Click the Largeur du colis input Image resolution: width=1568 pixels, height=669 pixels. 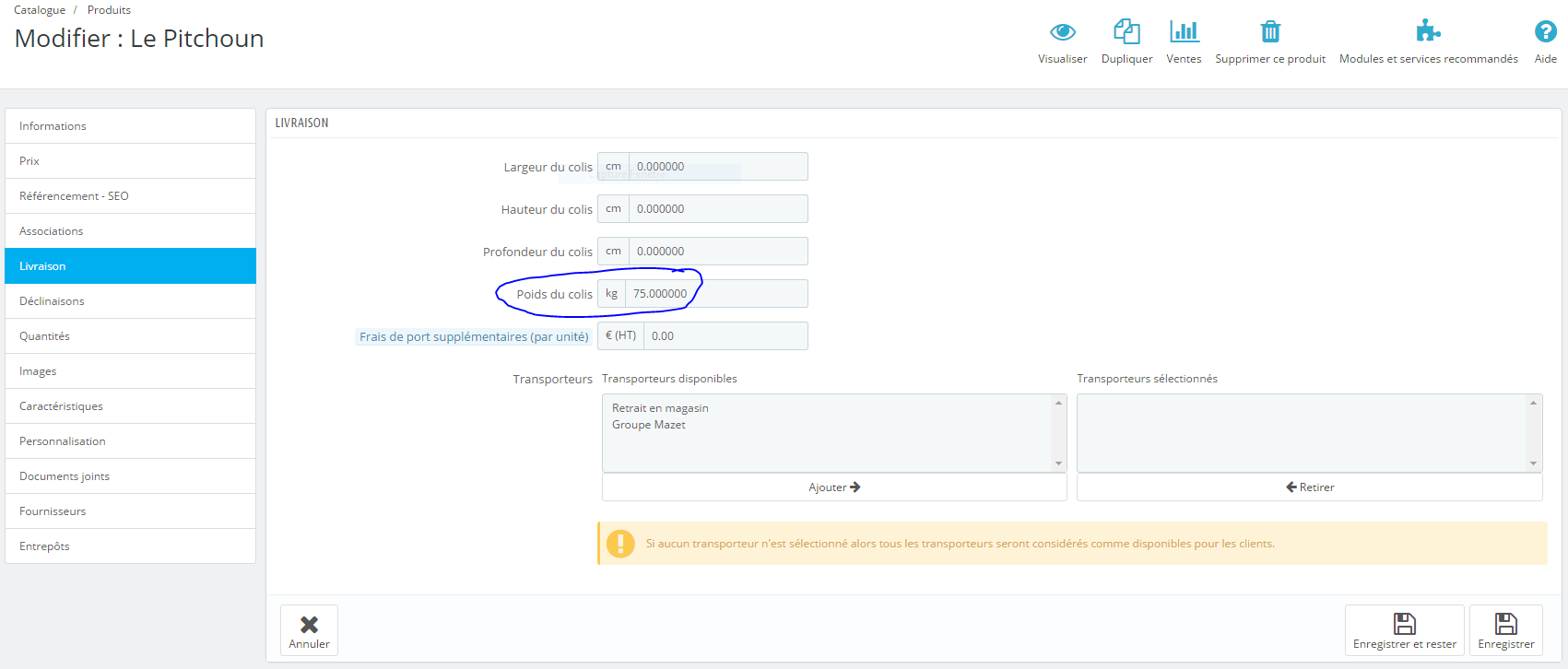click(x=718, y=167)
